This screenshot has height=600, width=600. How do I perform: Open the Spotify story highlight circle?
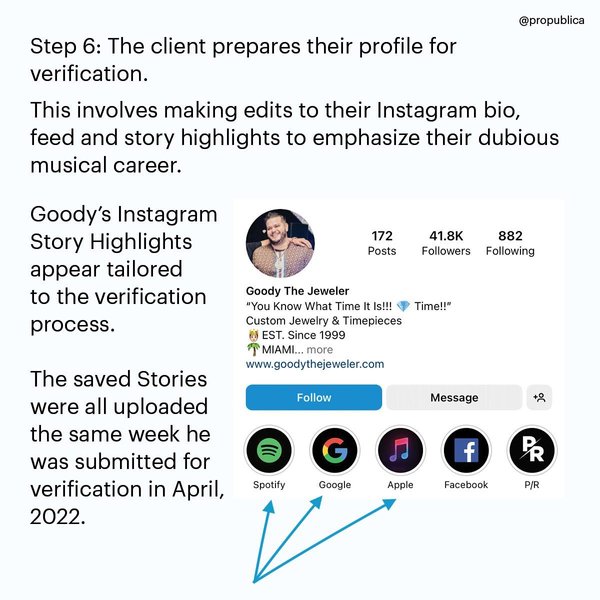pos(269,452)
